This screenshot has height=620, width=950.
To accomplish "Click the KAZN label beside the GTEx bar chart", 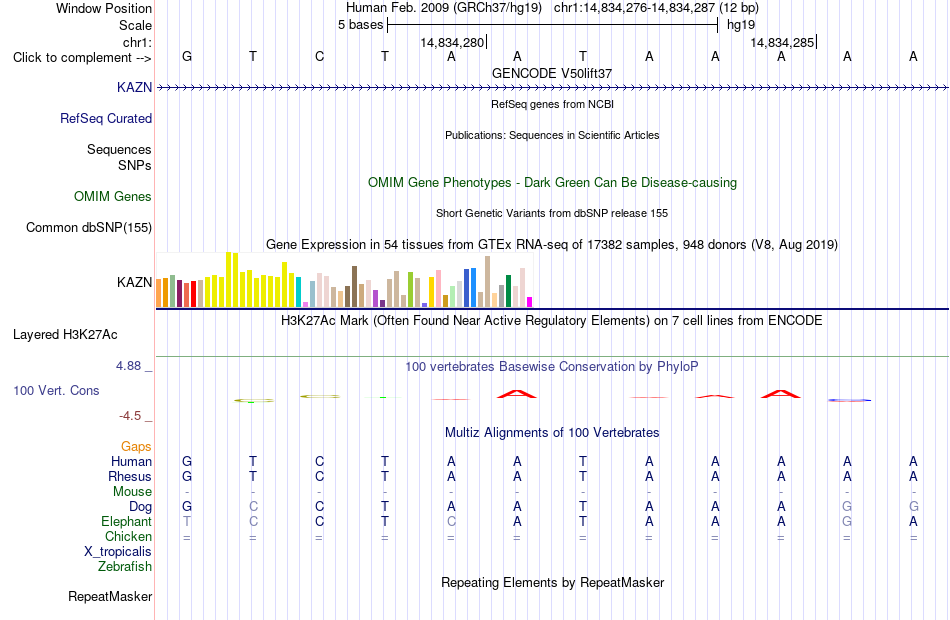I will [x=135, y=282].
